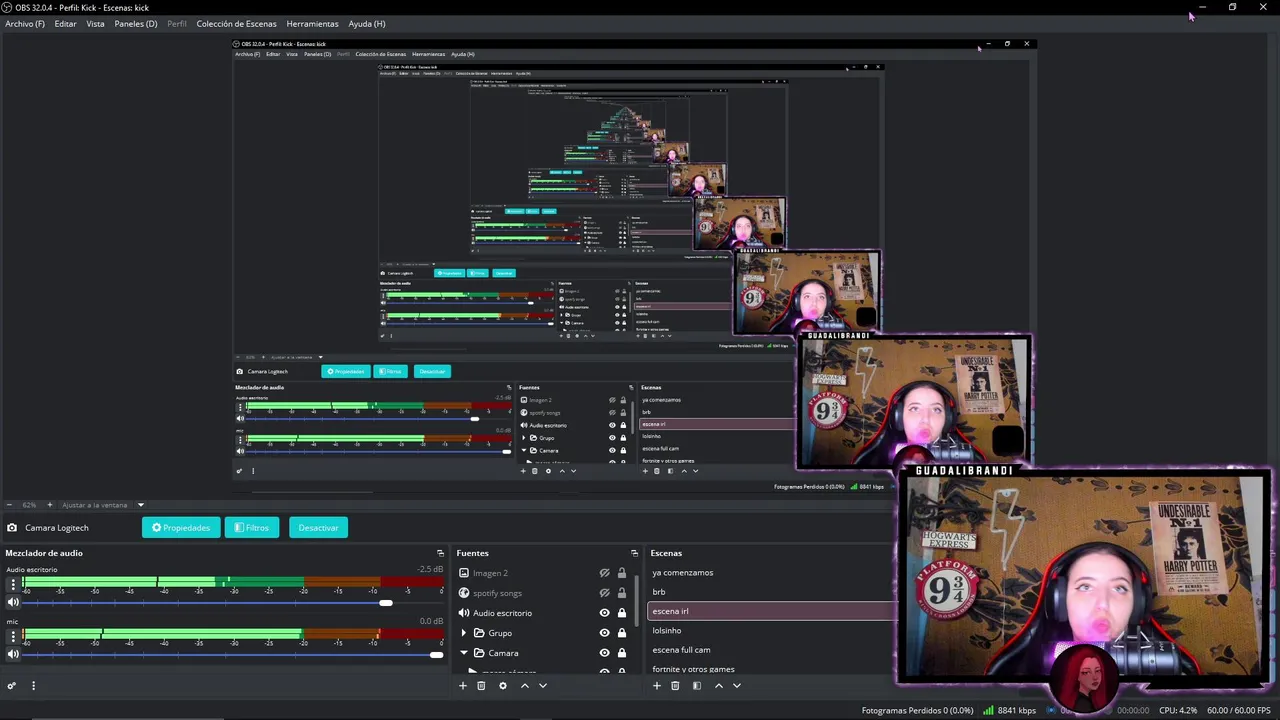
Task: Show the spotify songs source
Action: tap(604, 593)
